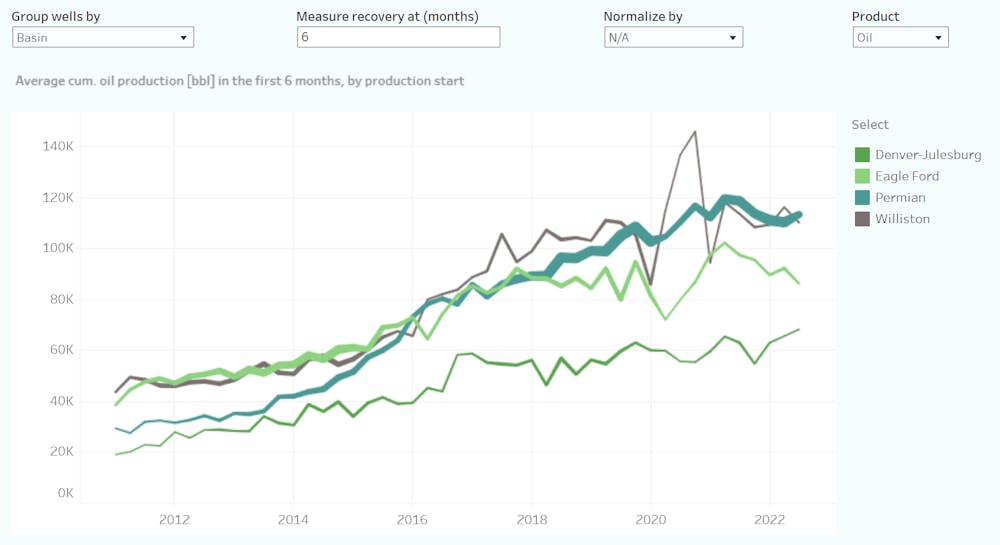Click the 140K y-axis label
This screenshot has height=545, width=1000.
point(57,146)
